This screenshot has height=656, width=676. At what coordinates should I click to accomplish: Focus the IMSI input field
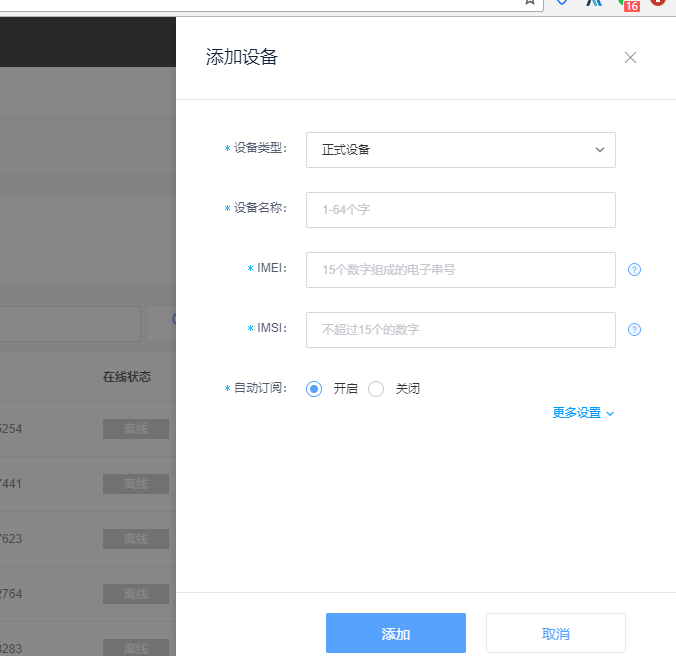pyautogui.click(x=460, y=330)
